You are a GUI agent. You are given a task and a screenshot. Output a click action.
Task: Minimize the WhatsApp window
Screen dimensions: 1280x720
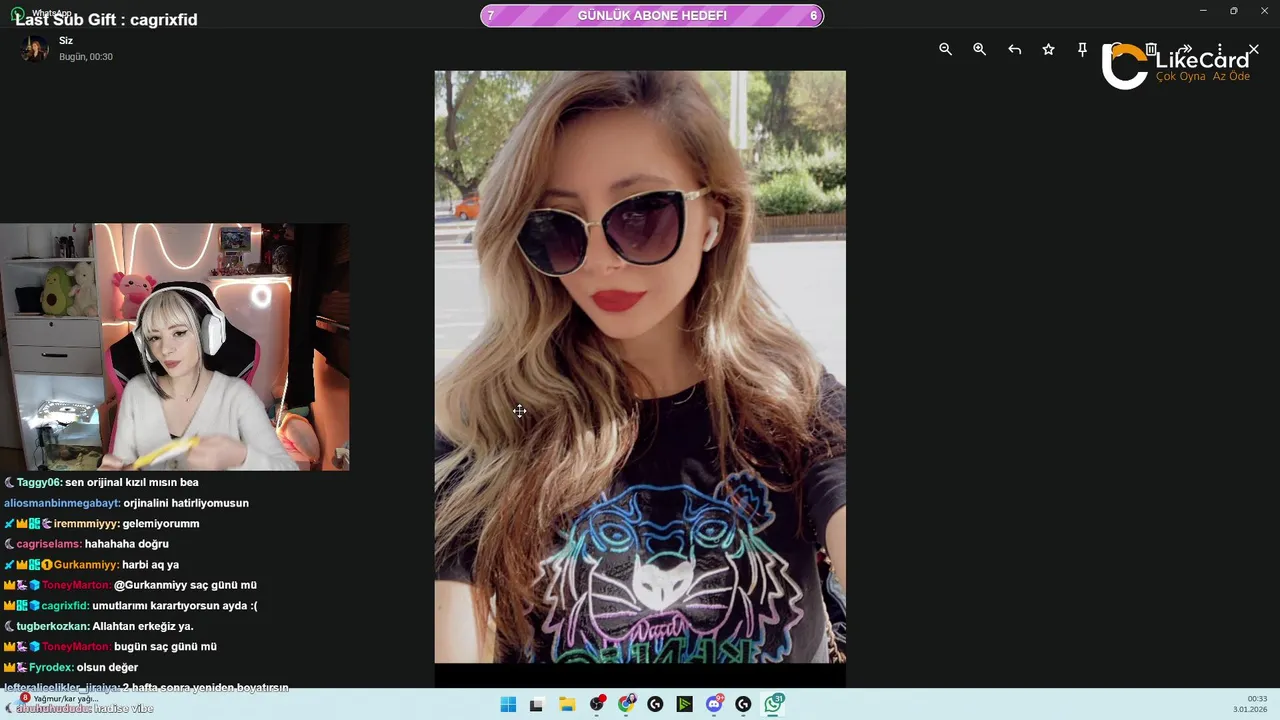pos(1204,11)
